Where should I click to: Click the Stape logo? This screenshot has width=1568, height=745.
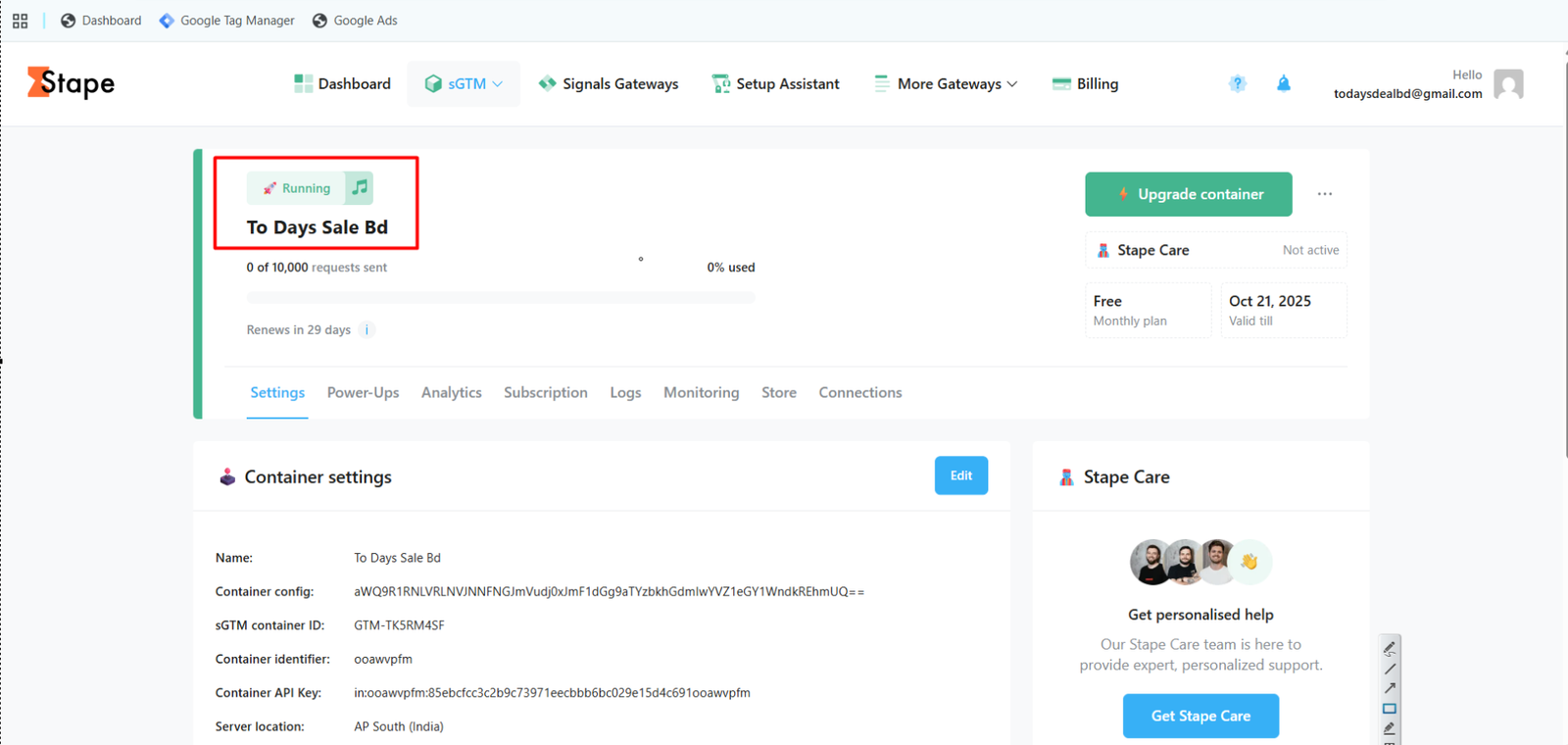pos(71,83)
